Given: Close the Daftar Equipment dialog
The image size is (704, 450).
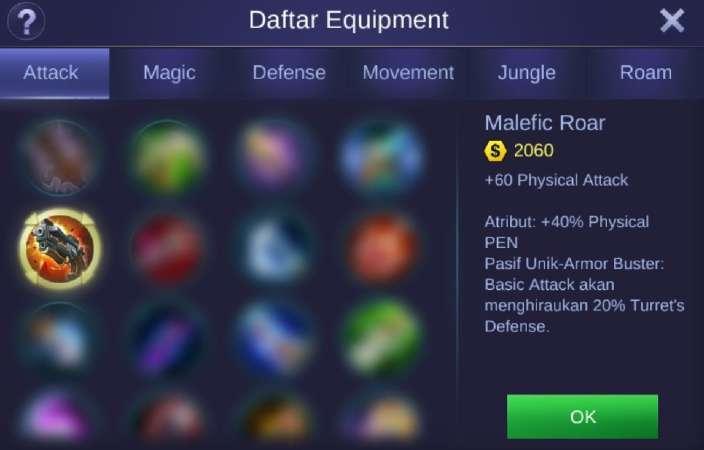Looking at the screenshot, I should click(x=672, y=21).
